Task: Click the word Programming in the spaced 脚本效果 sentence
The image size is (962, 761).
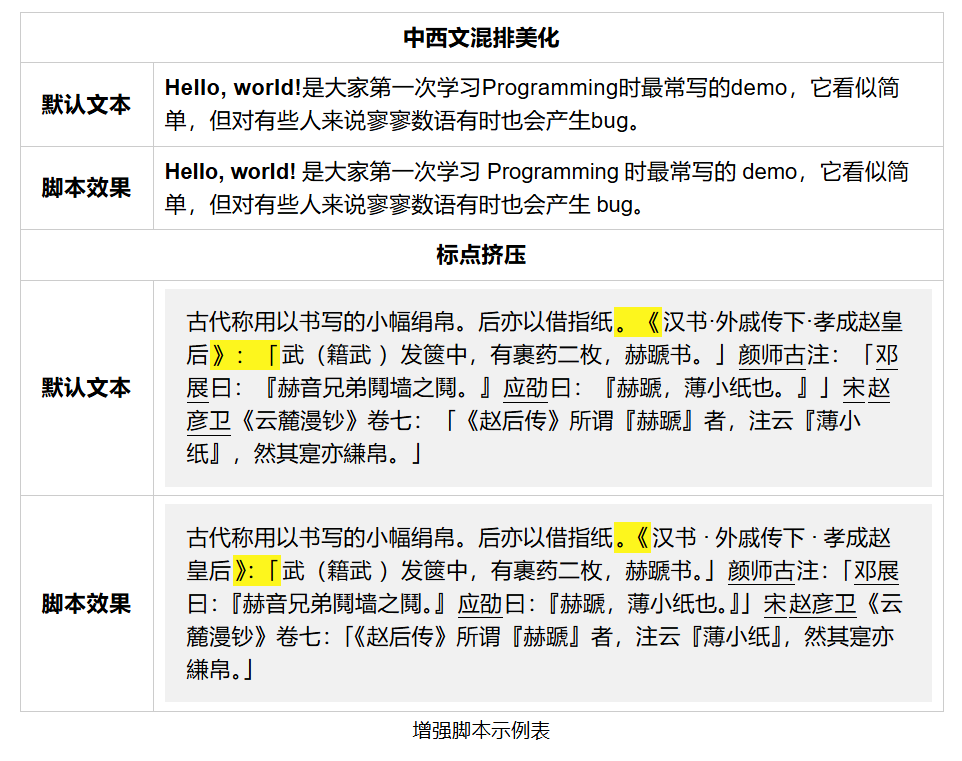Action: [x=552, y=172]
